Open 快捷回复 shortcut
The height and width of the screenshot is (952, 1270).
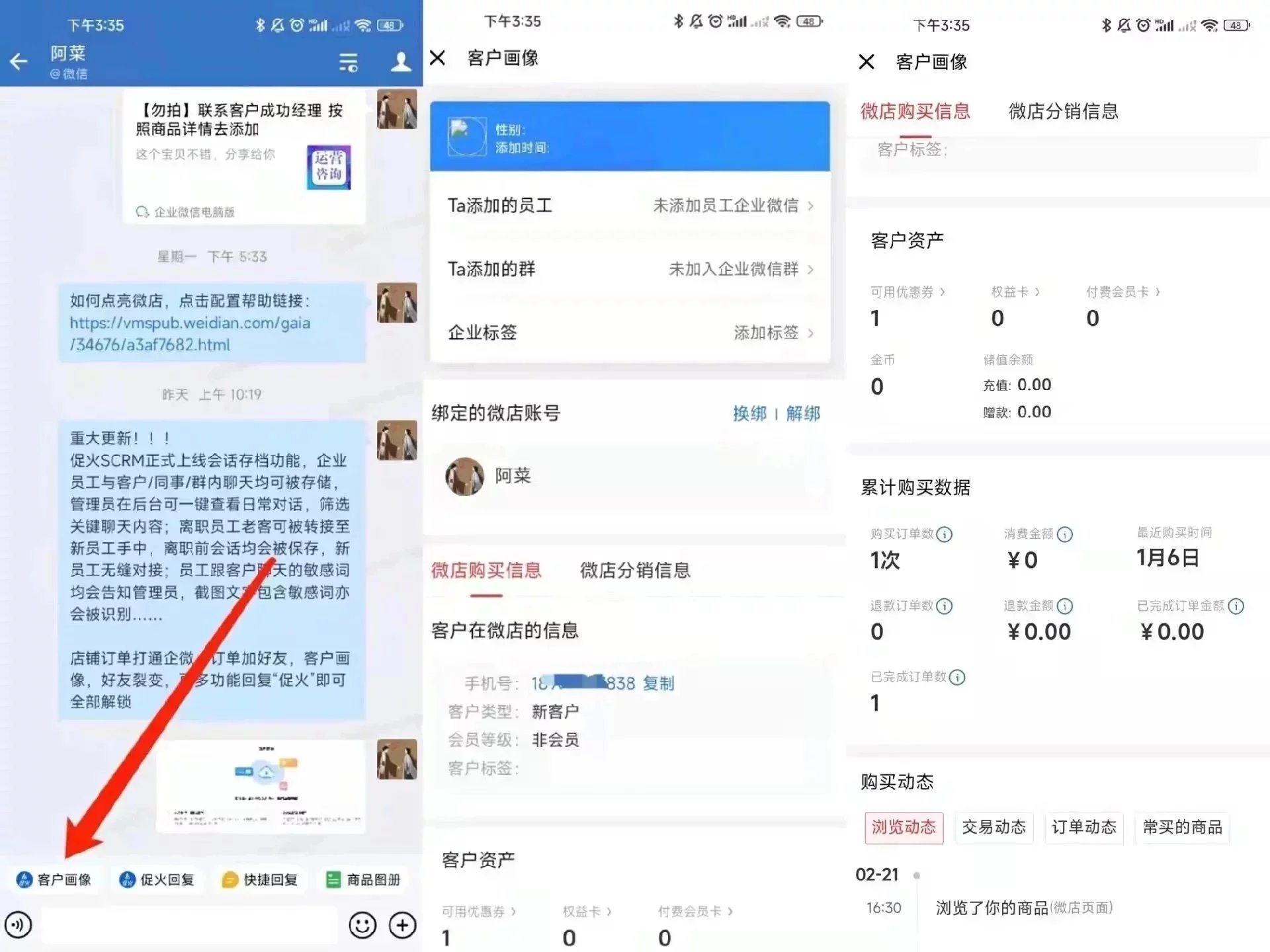click(x=260, y=879)
